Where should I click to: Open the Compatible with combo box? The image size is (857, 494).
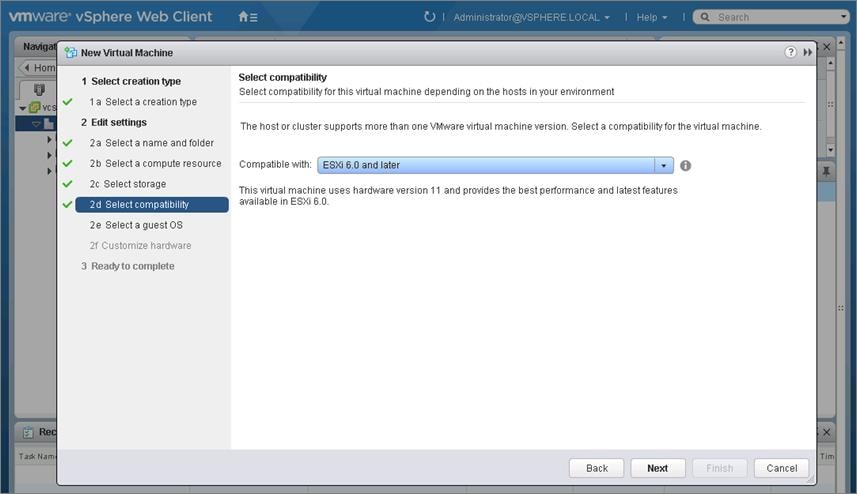click(495, 165)
